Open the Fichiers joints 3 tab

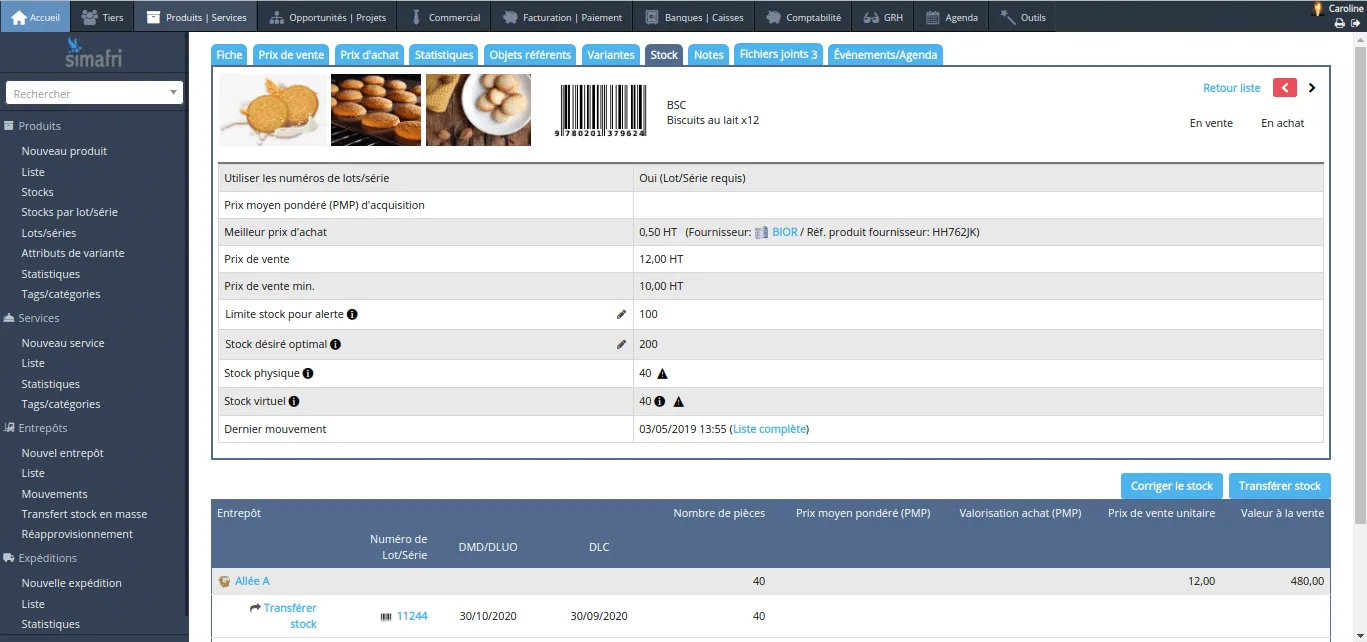[x=778, y=55]
